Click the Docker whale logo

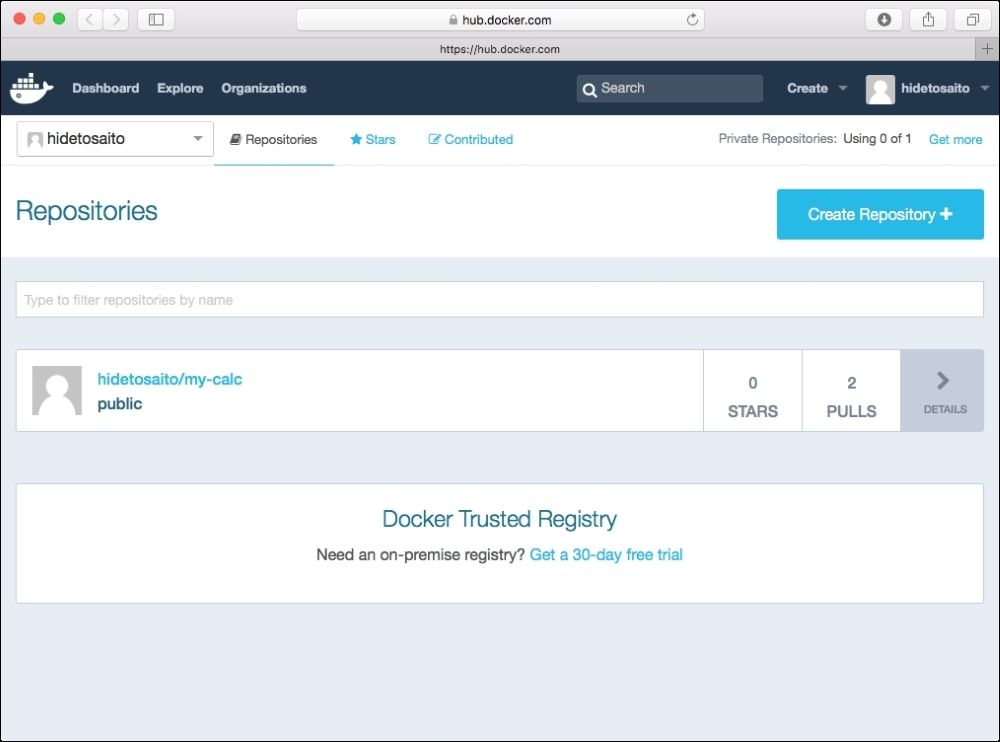tap(31, 88)
